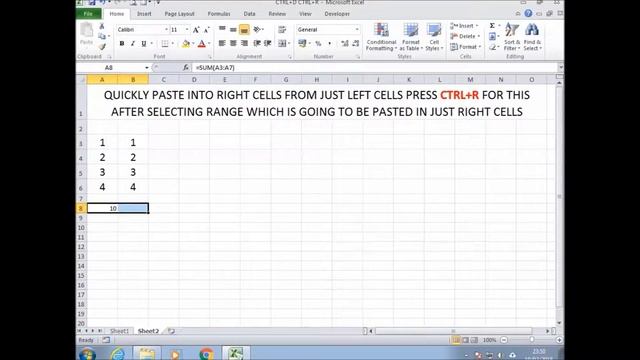The image size is (640, 360).
Task: Select cell A8 containing 10
Action: click(x=102, y=209)
